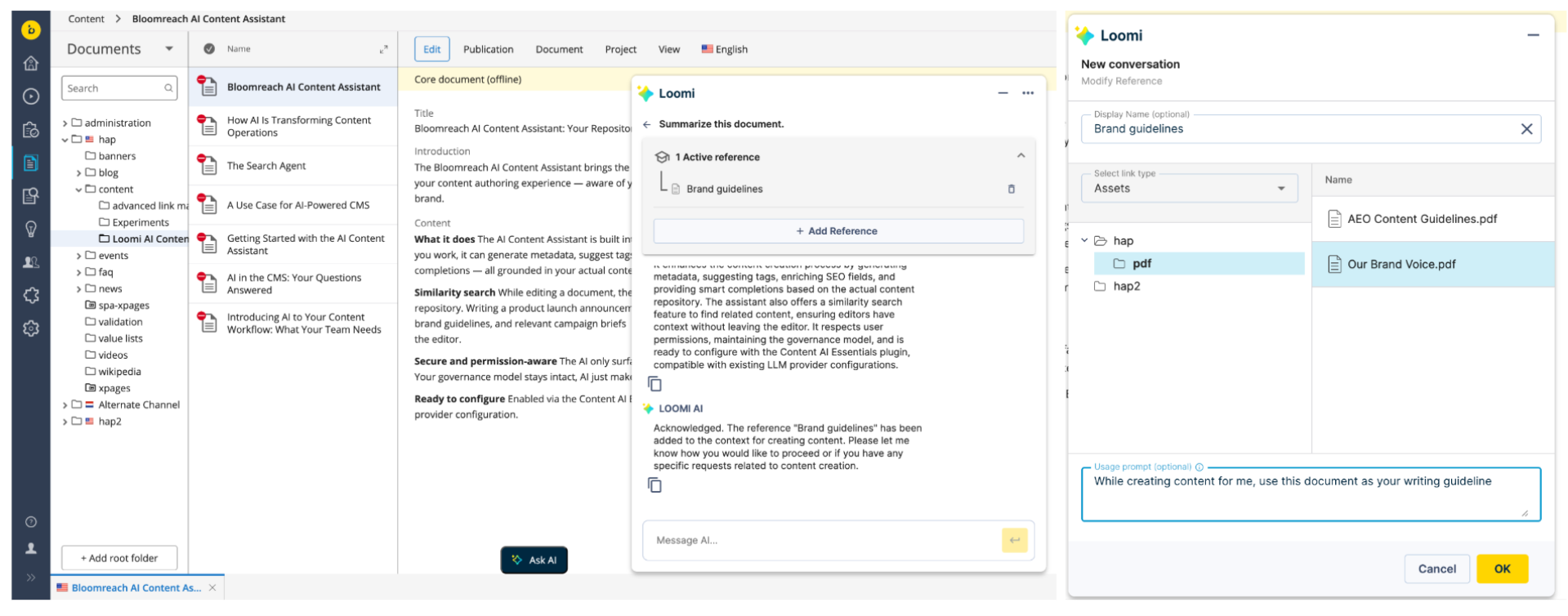The image size is (1568, 616).
Task: Open the Select link type Assets dropdown
Action: (1189, 188)
